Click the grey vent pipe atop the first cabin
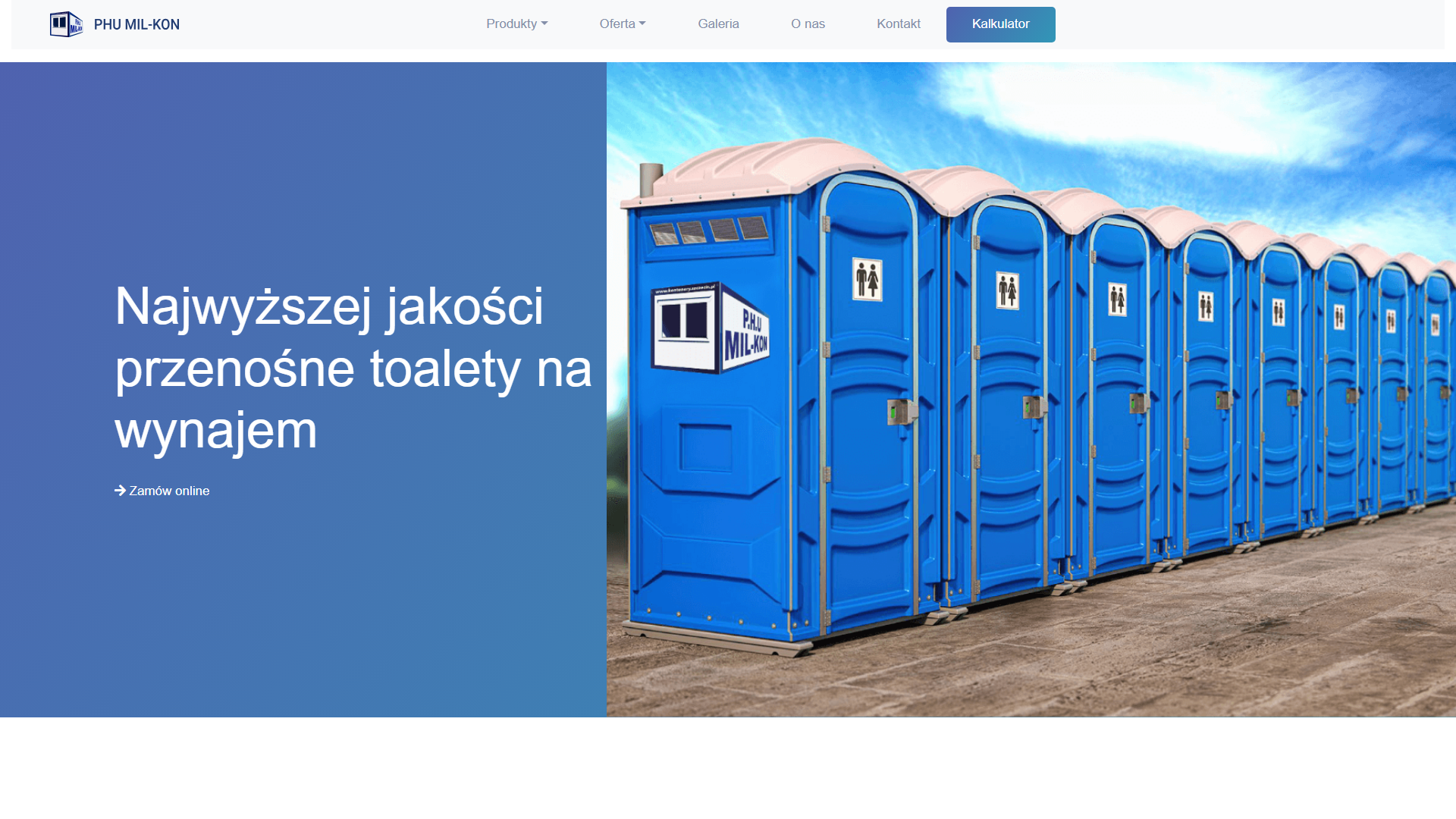 pos(650,180)
